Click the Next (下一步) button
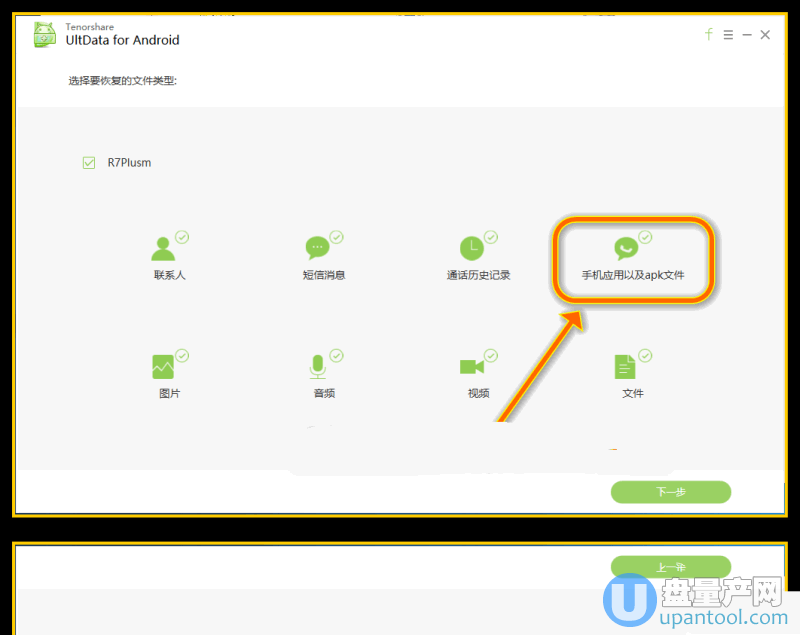Screen dimensions: 800x635 click(670, 492)
